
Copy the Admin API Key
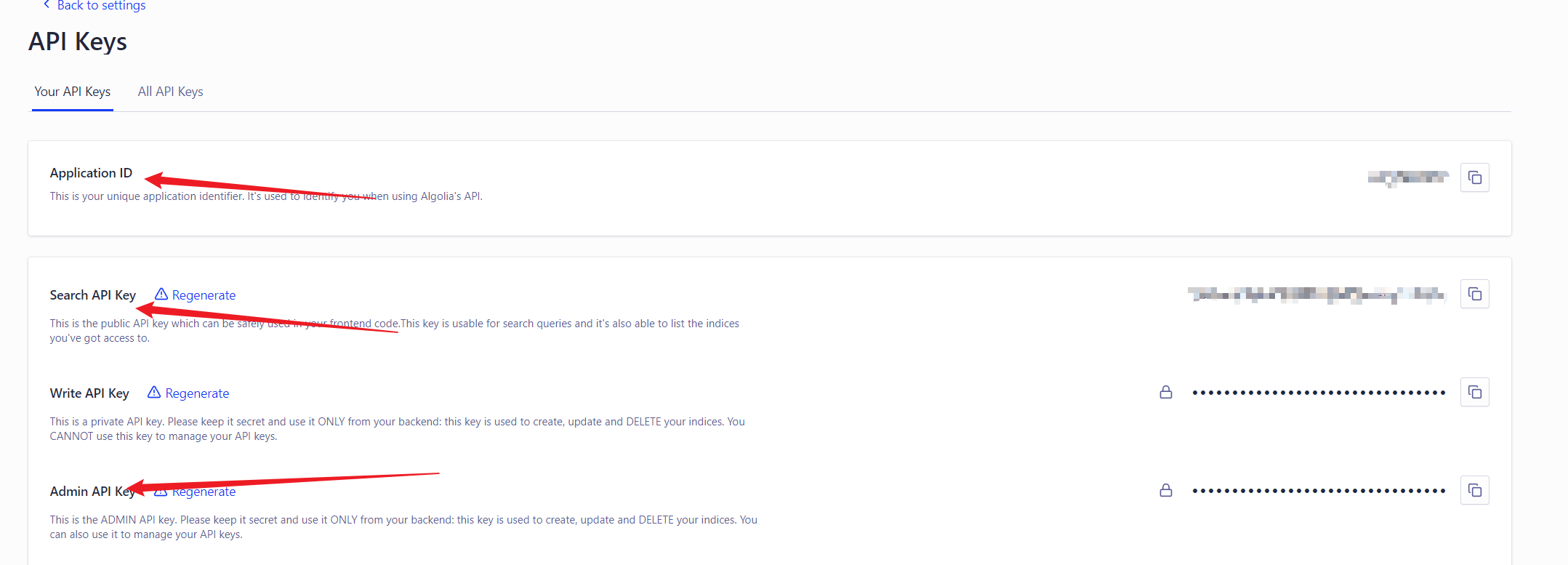pos(1474,490)
